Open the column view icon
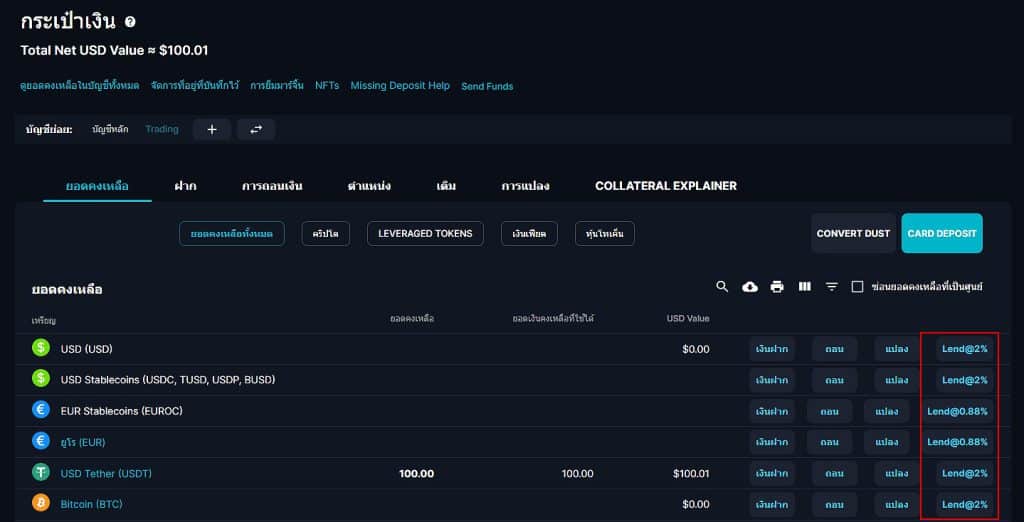Image resolution: width=1024 pixels, height=522 pixels. [804, 287]
